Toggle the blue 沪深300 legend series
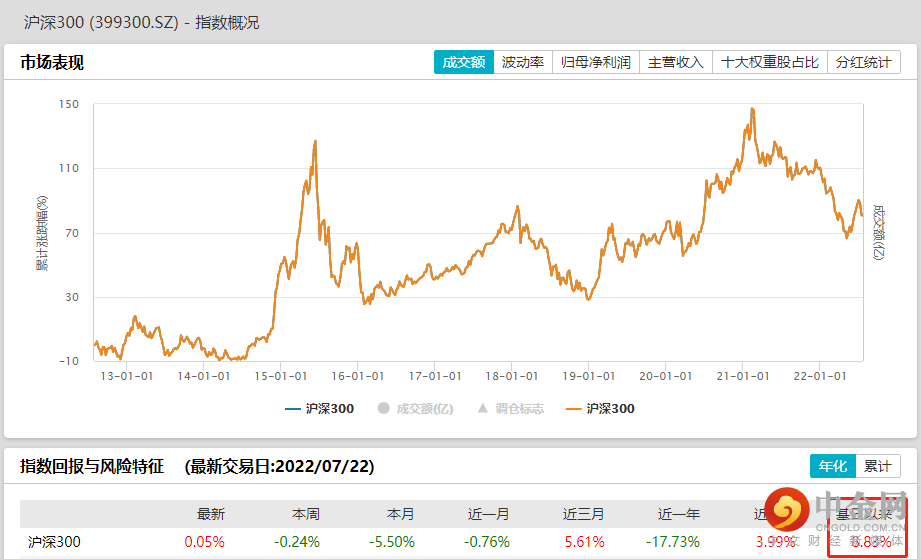 click(320, 409)
